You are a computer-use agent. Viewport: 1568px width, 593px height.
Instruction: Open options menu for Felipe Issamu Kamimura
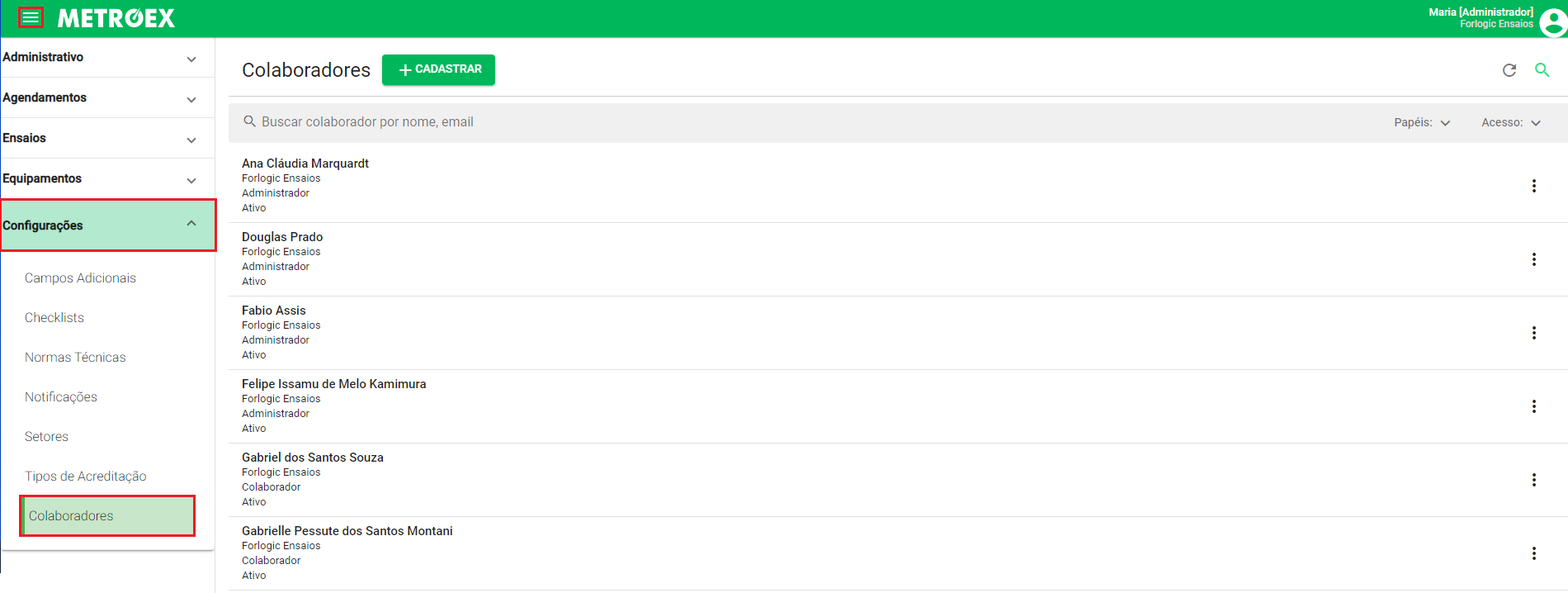tap(1534, 406)
